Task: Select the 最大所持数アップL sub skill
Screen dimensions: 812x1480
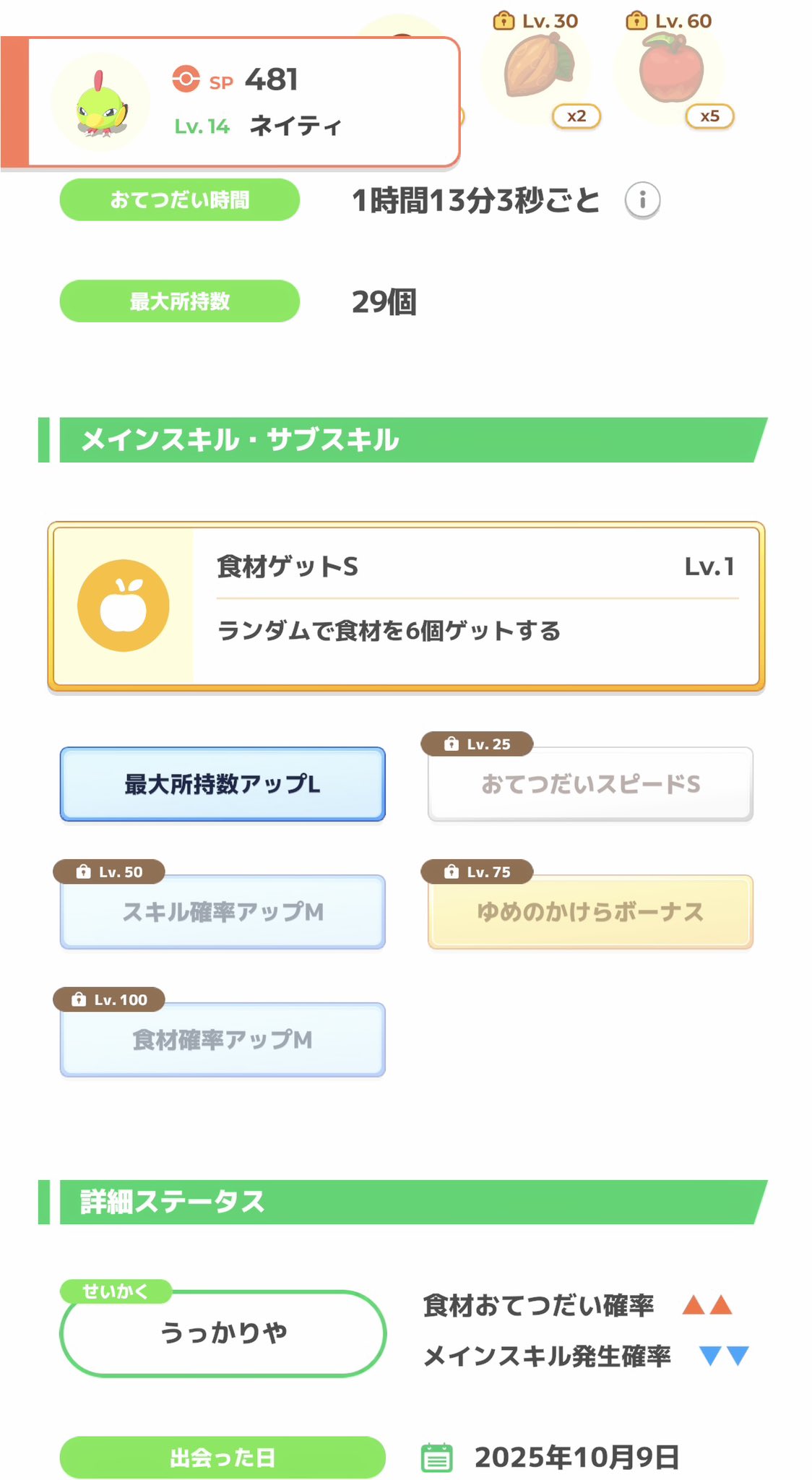Action: [223, 784]
